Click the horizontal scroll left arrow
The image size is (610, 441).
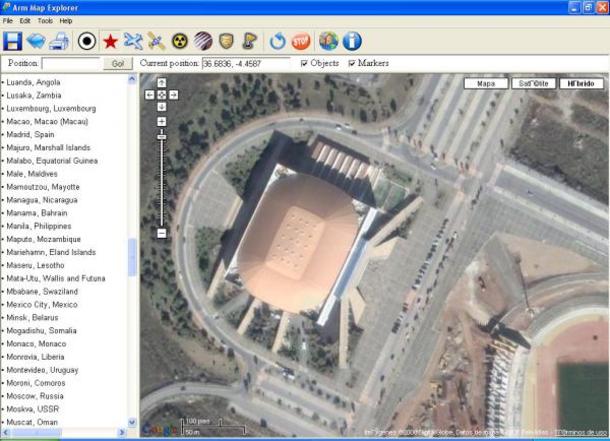pos(5,432)
